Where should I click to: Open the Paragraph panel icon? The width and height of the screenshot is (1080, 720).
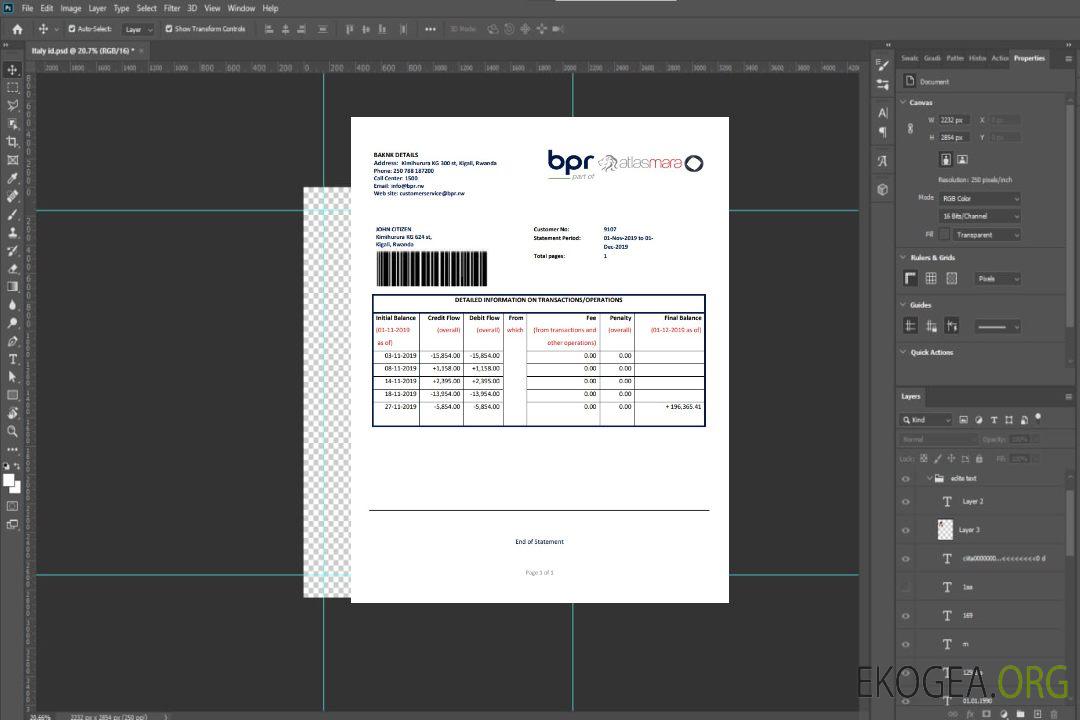coord(883,132)
